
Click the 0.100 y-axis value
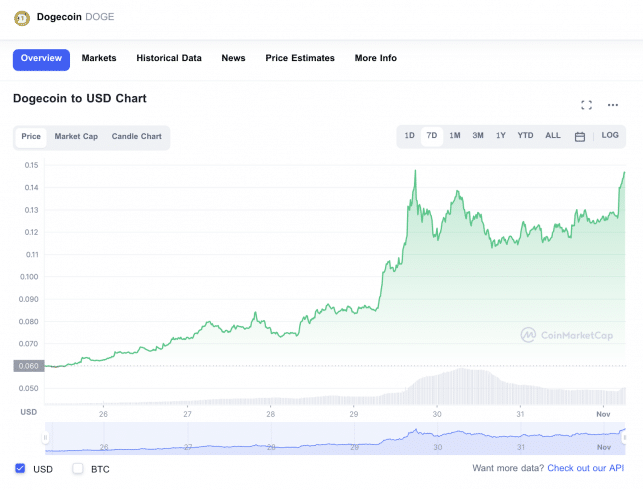pos(29,277)
